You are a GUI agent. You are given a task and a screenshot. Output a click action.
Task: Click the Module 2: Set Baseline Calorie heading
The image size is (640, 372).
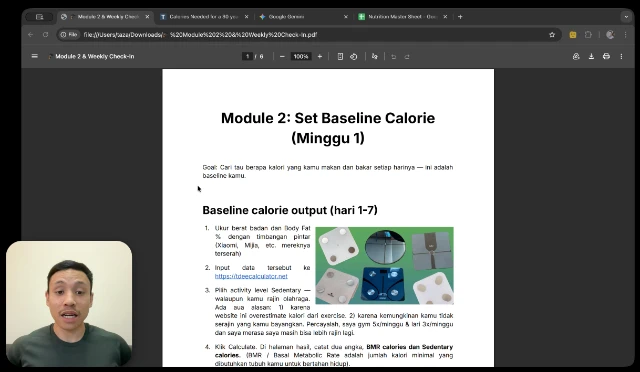coord(328,128)
